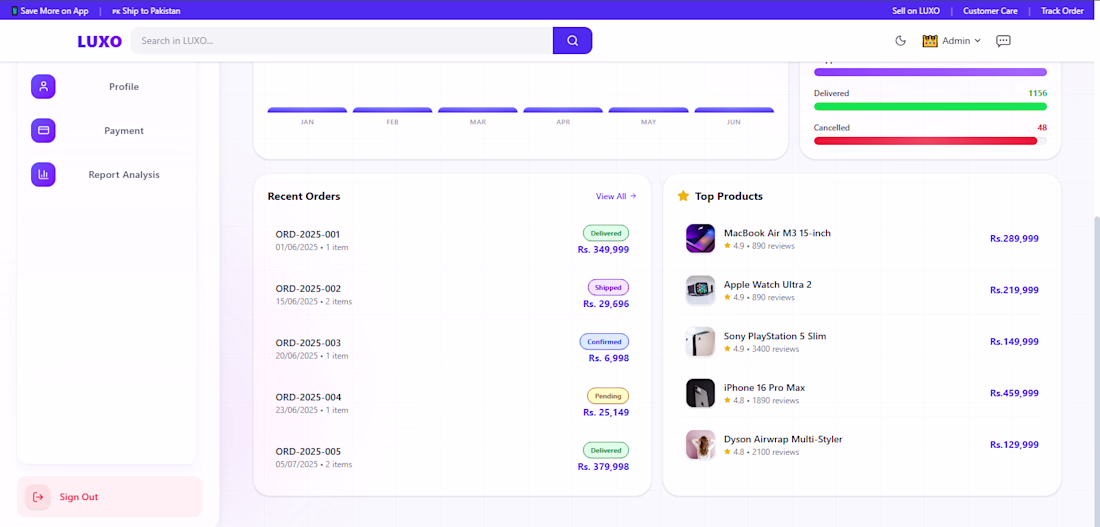Click Save More on App link

click(x=55, y=11)
